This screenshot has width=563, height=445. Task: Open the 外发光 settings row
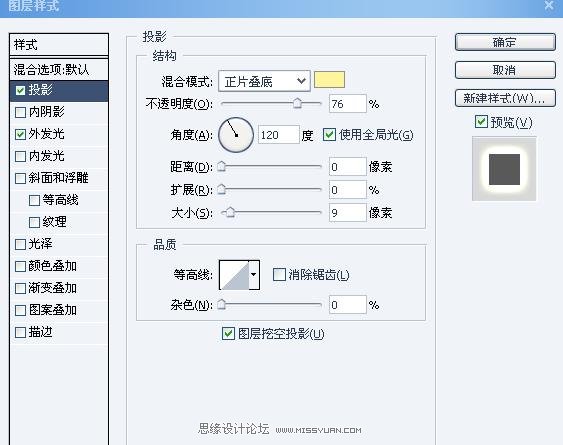pyautogui.click(x=59, y=134)
